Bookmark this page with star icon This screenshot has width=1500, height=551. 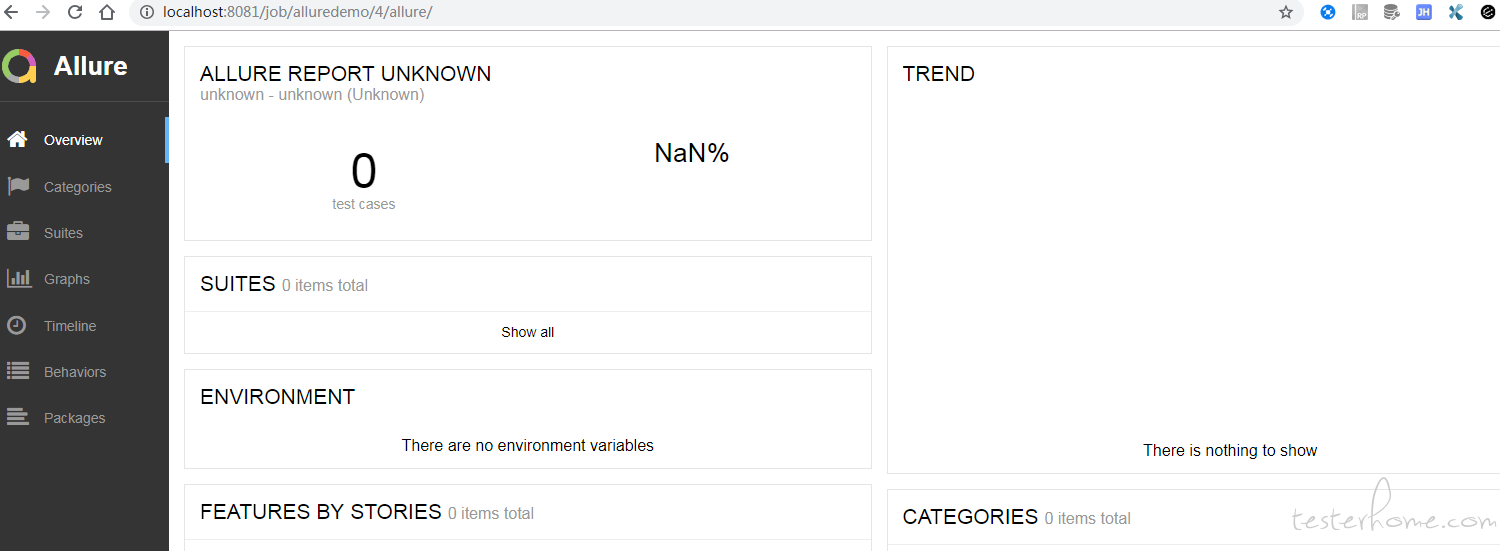(x=1286, y=12)
